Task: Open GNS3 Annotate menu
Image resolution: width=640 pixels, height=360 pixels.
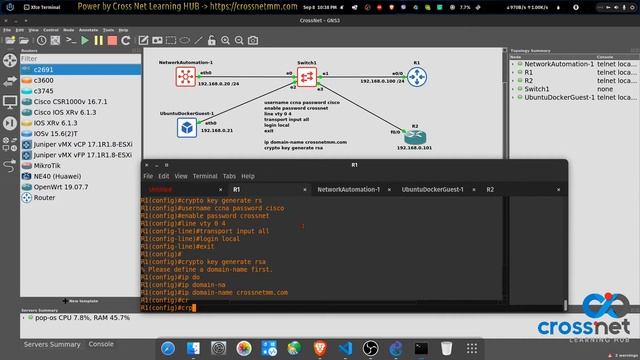Action: coord(88,30)
